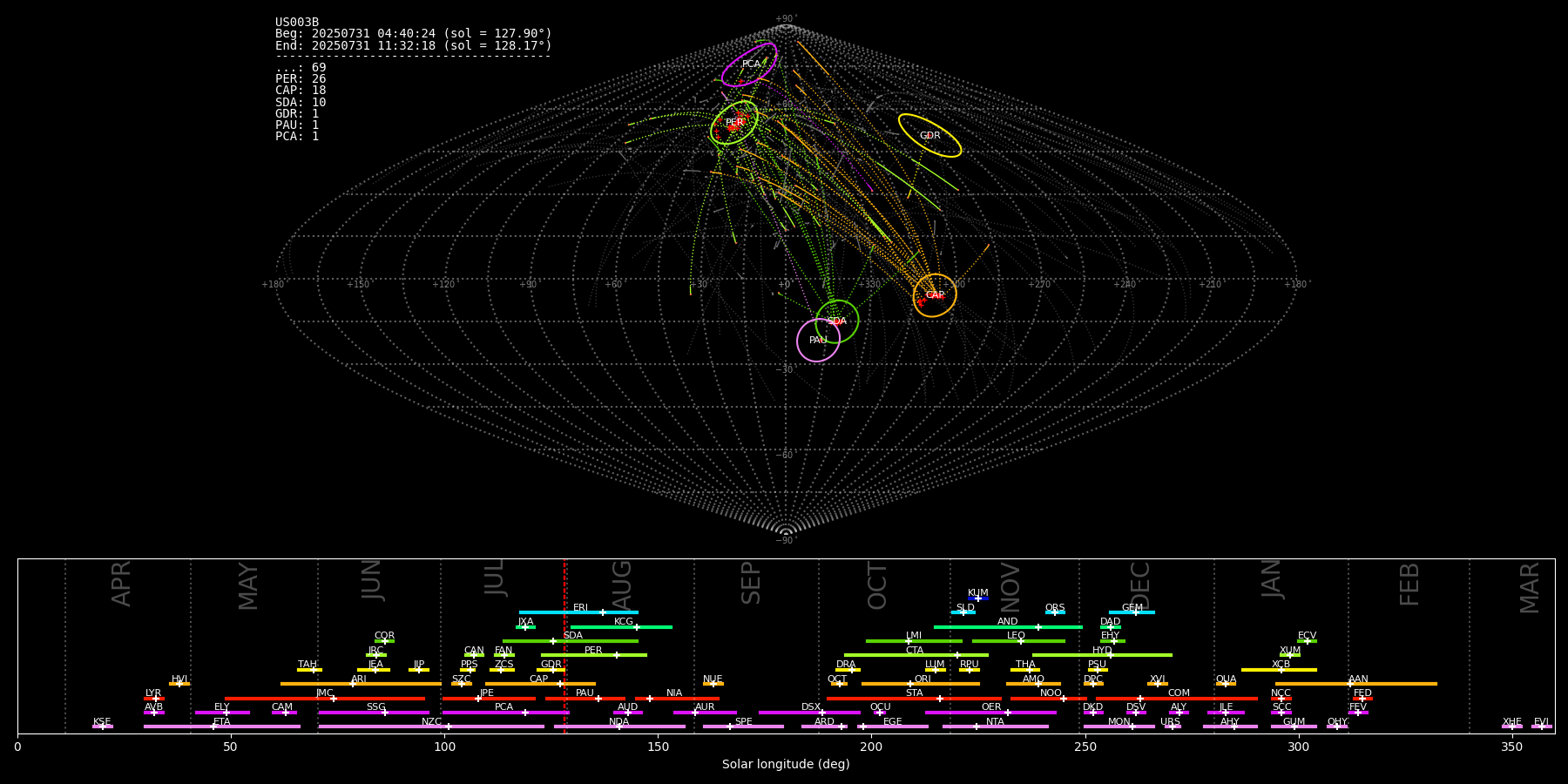The width and height of the screenshot is (1568, 784).
Task: Click the AUG month label in timeline
Action: [x=622, y=585]
